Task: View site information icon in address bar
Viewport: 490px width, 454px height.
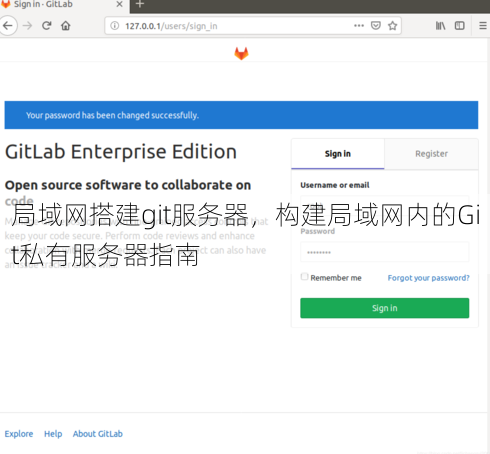Action: tap(114, 26)
